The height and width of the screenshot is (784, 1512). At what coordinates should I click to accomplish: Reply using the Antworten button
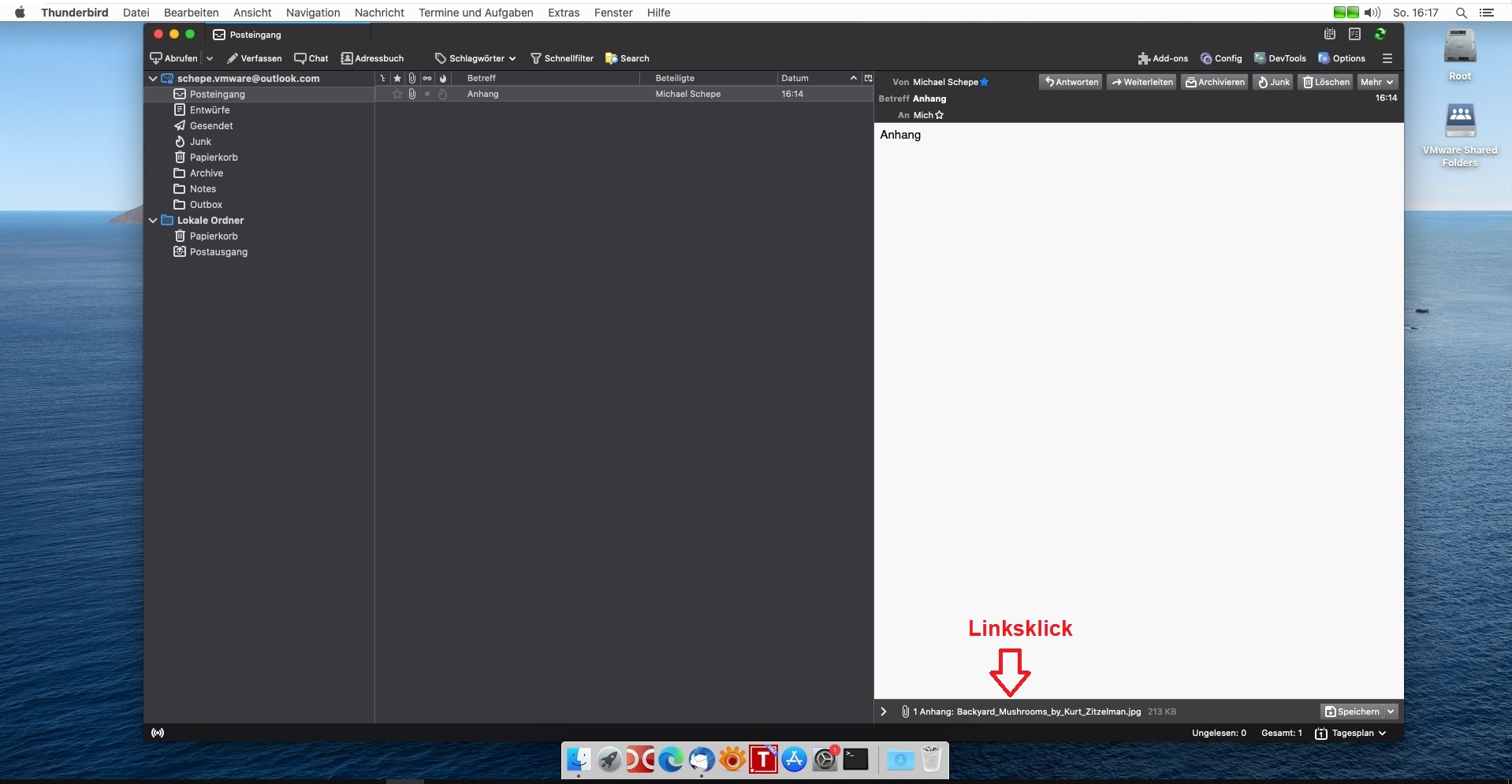[1071, 82]
